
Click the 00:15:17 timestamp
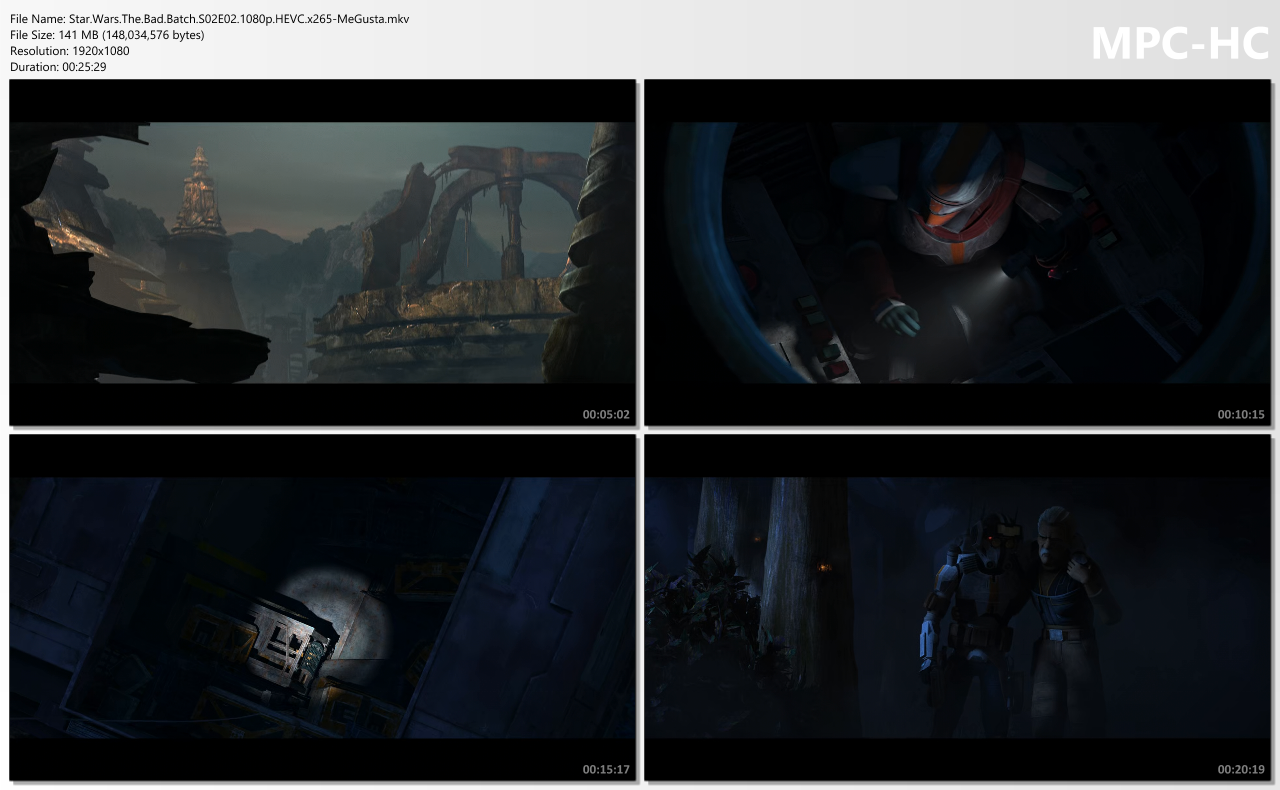[606, 769]
